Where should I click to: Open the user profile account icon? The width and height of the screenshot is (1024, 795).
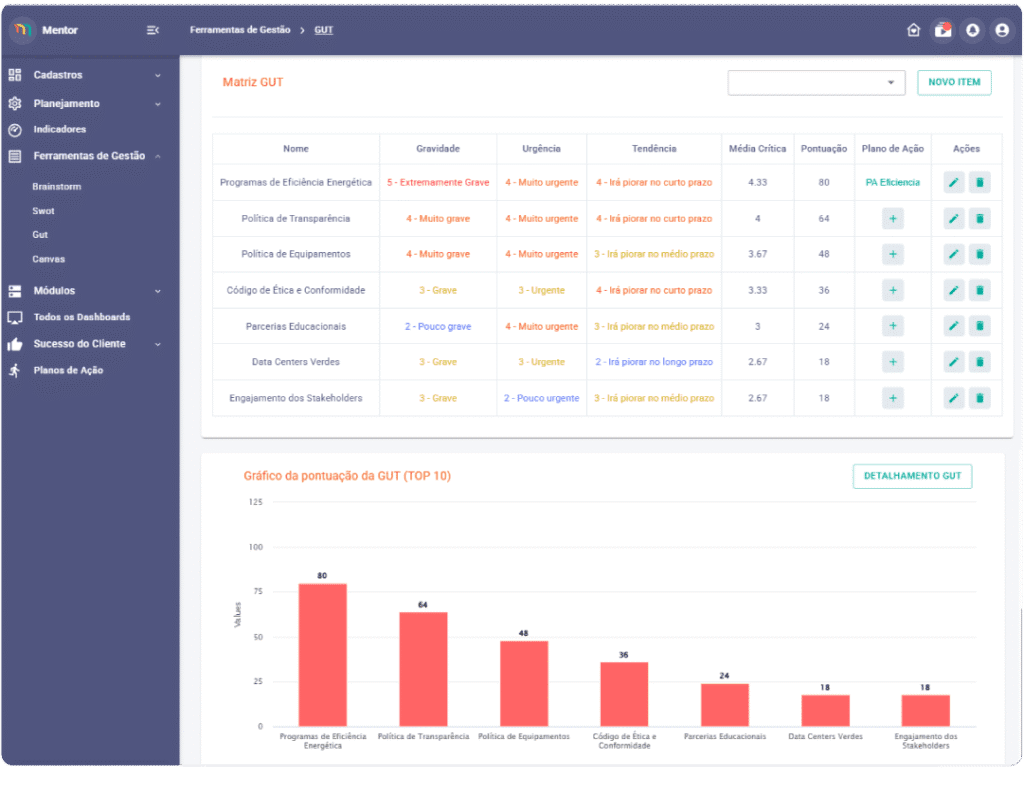(1002, 30)
